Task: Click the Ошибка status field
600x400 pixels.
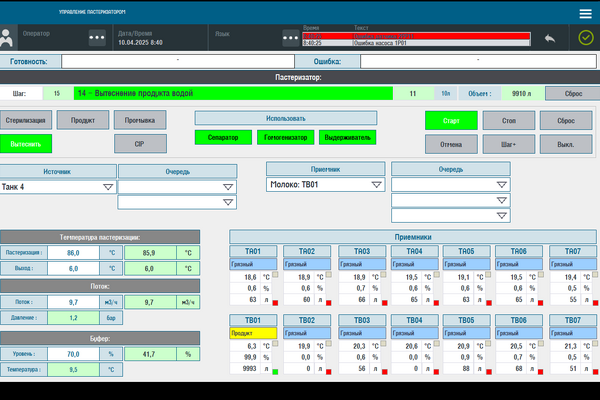Action: (478, 61)
